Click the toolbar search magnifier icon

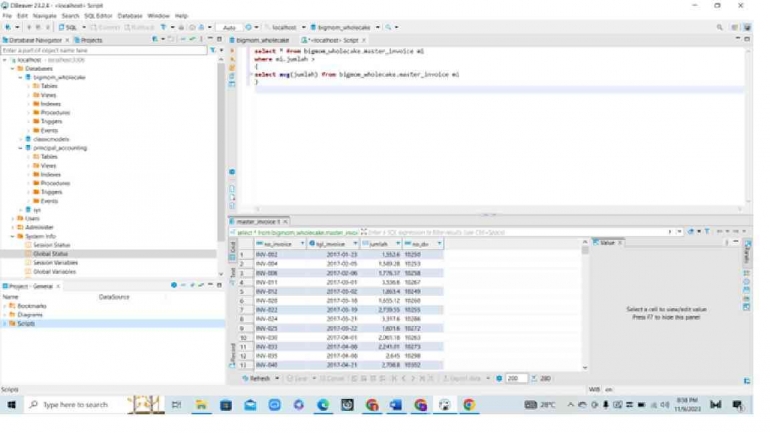(x=388, y=27)
